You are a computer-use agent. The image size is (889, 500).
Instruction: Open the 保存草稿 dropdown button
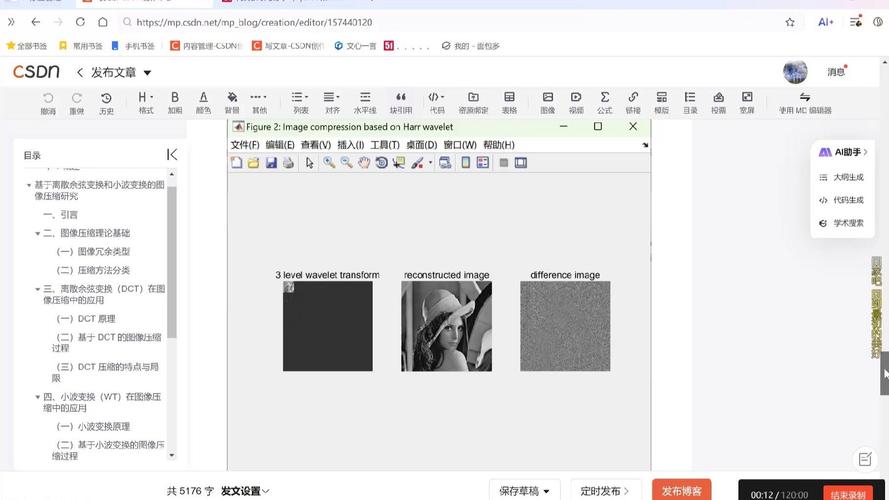[524, 491]
